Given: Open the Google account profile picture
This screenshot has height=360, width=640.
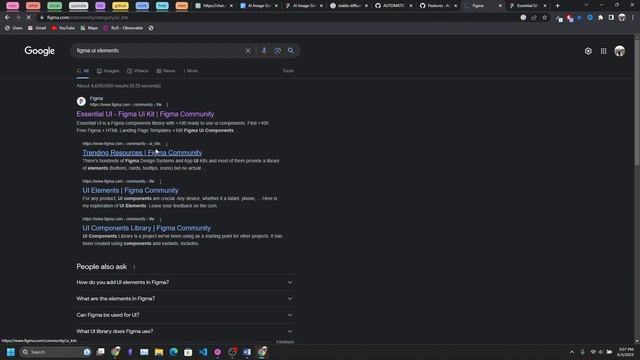Looking at the screenshot, I should [620, 51].
